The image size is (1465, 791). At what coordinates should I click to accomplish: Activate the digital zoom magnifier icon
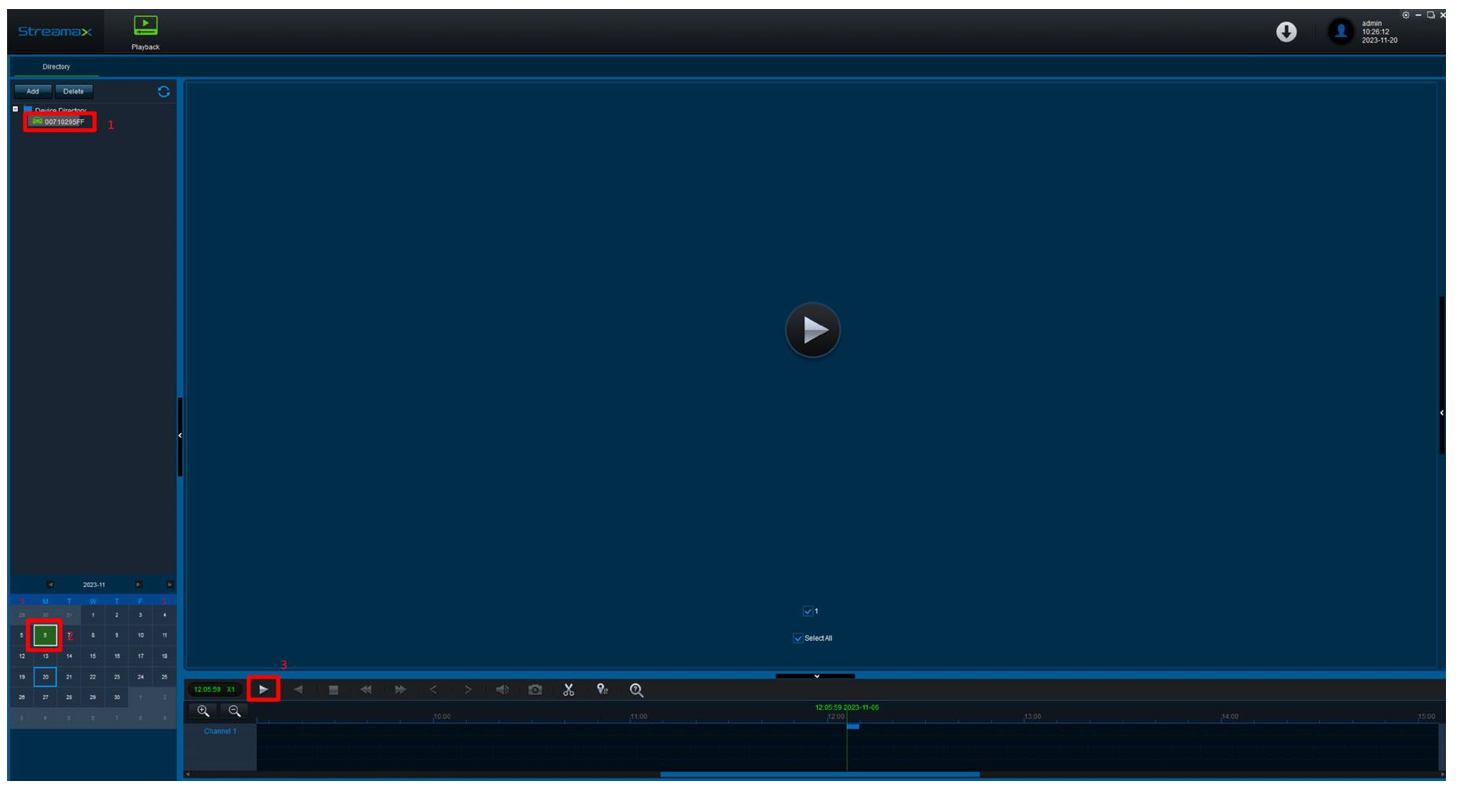pos(634,689)
